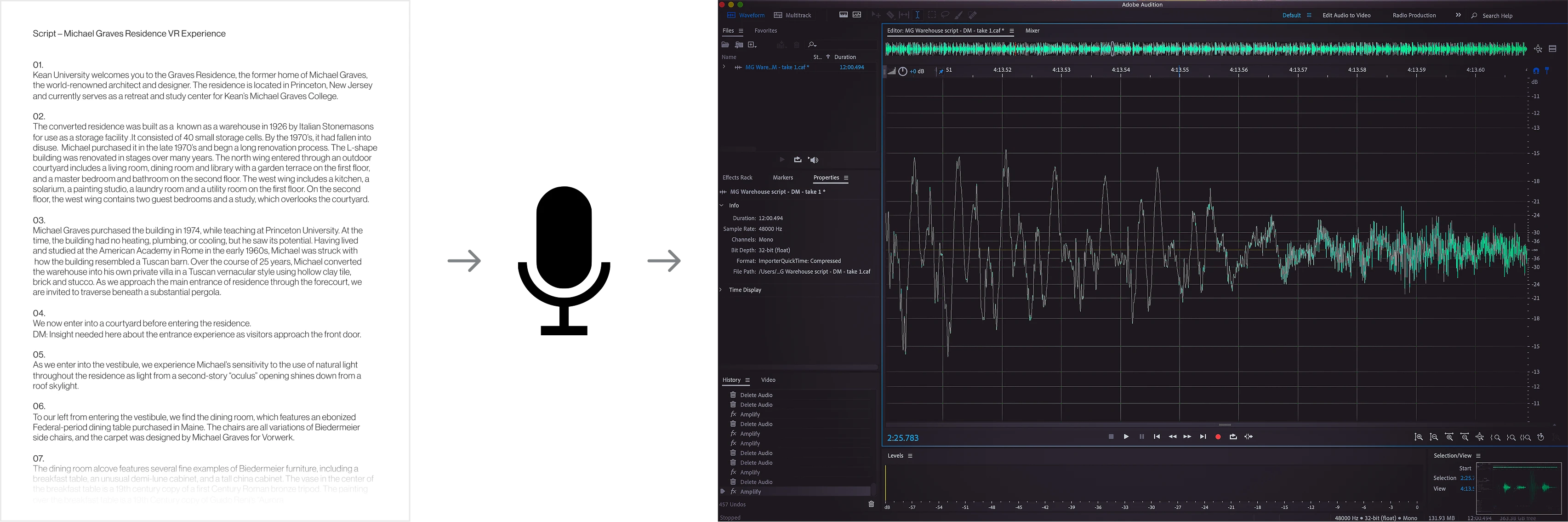The width and height of the screenshot is (1568, 522).
Task: Toggle Loop Playback in the transport
Action: (1233, 437)
